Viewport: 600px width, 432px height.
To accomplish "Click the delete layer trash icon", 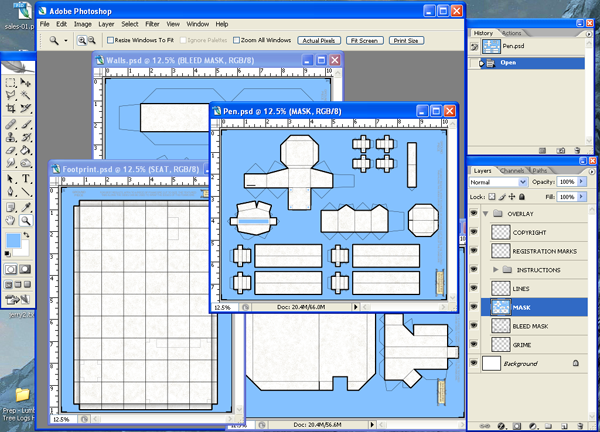I will pos(580,426).
